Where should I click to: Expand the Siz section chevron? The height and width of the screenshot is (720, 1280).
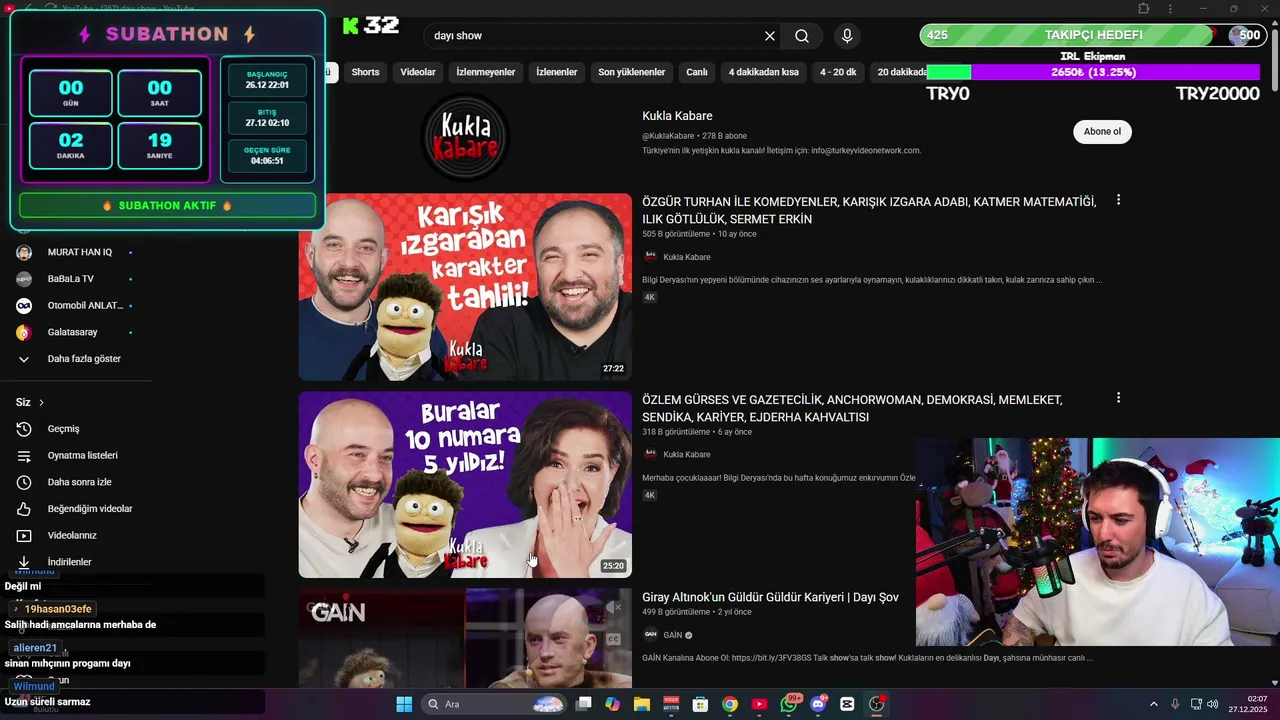pyautogui.click(x=41, y=403)
